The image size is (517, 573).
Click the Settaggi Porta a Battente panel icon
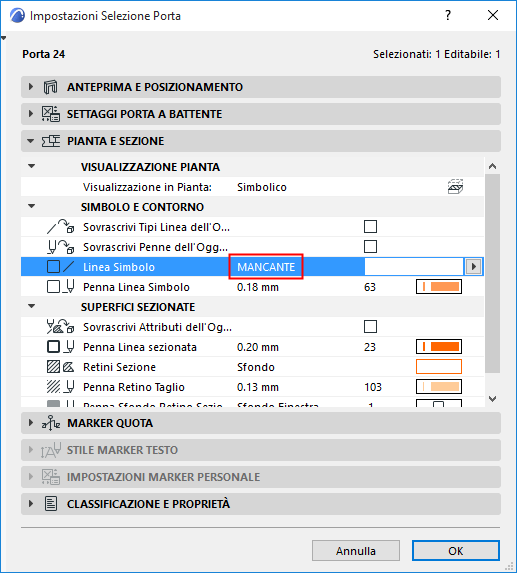tap(50, 114)
